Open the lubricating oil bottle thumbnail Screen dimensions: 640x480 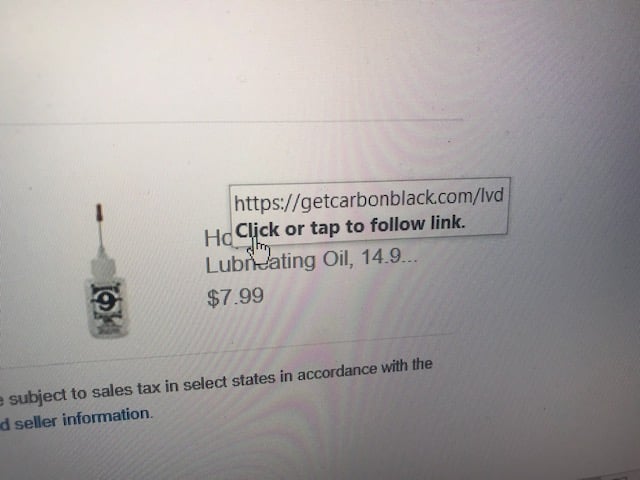105,271
